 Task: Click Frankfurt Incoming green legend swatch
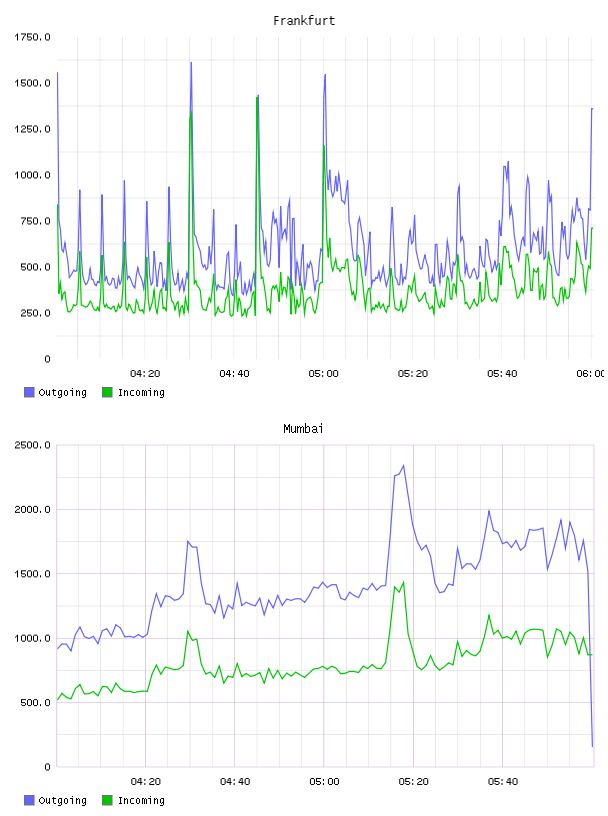pos(107,392)
